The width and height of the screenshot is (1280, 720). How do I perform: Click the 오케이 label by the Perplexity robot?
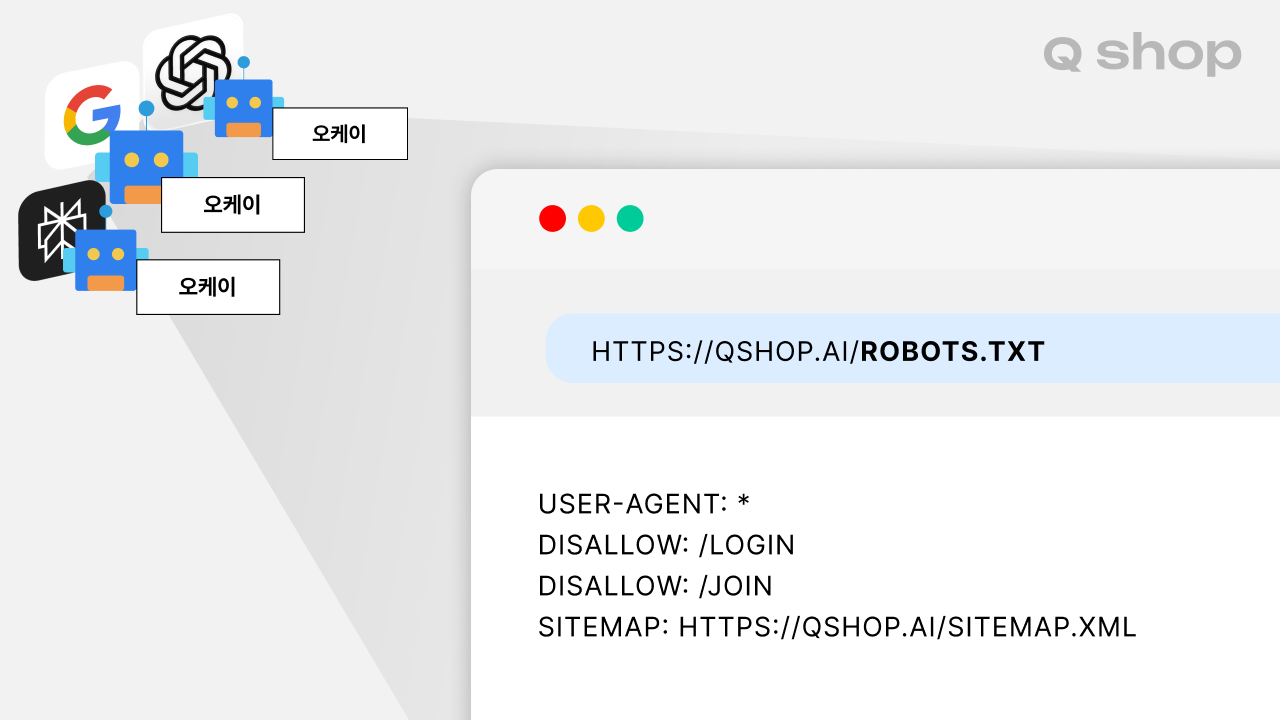[208, 287]
